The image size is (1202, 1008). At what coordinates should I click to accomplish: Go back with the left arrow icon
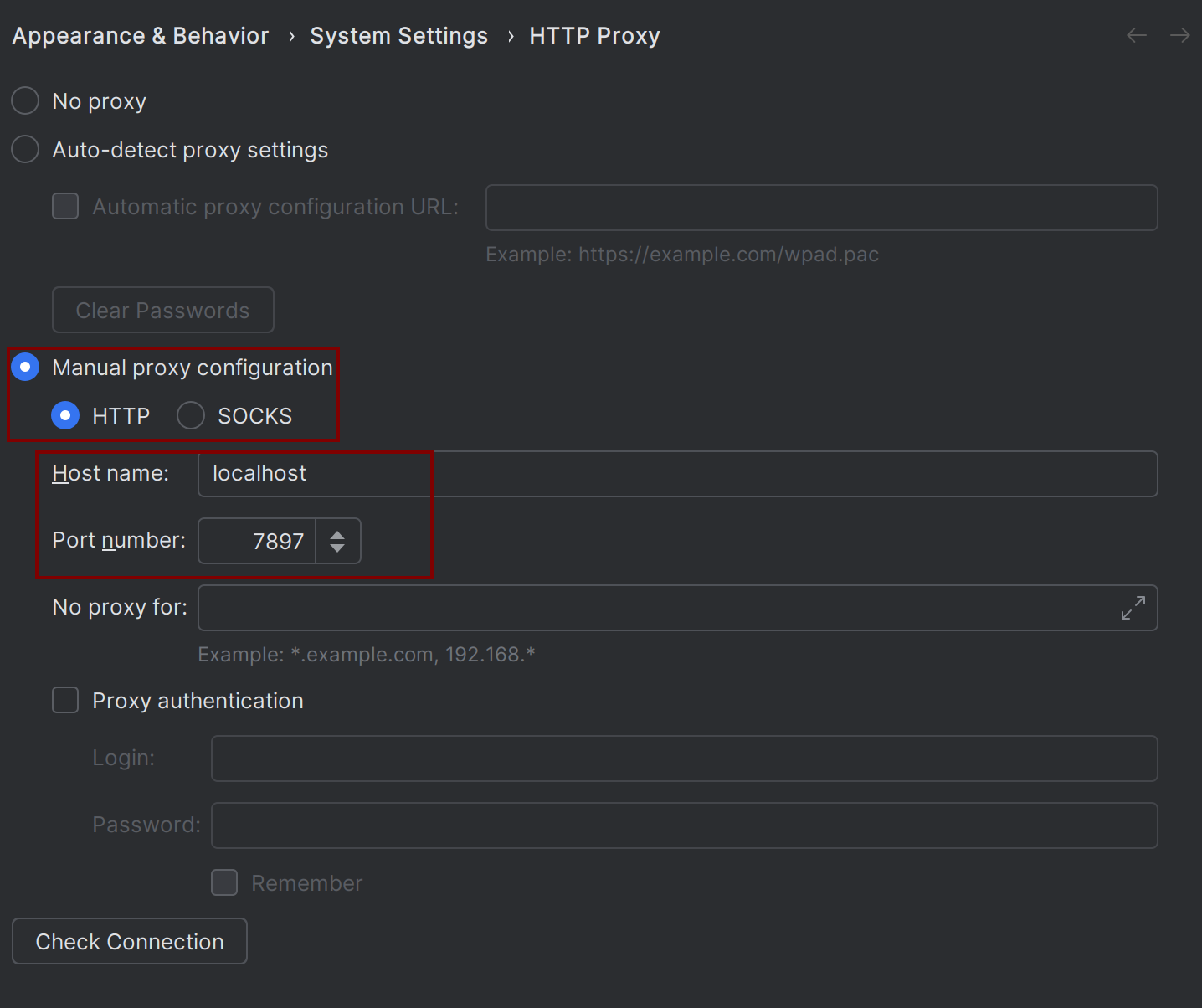pyautogui.click(x=1136, y=35)
